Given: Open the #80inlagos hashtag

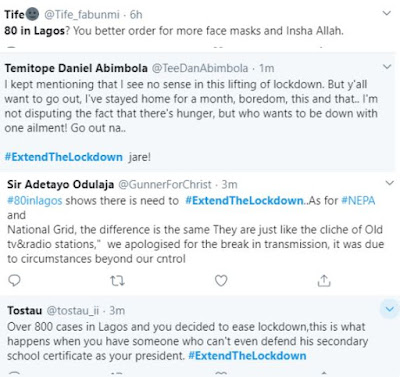Looking at the screenshot, I should 35,201.
